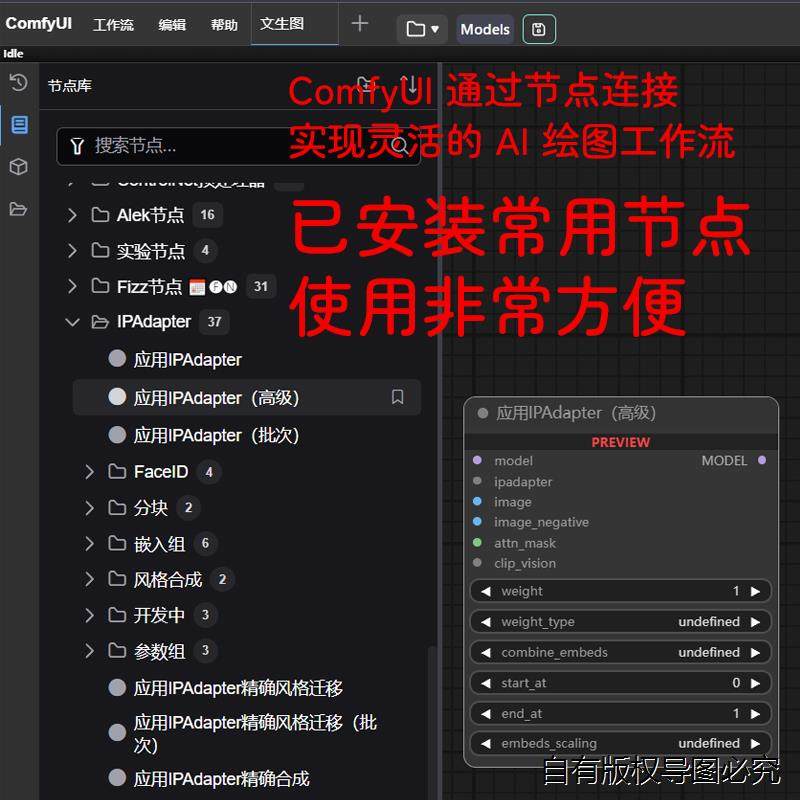Viewport: 800px width, 800px height.
Task: Open the combine_embeds value selector
Action: tap(620, 653)
